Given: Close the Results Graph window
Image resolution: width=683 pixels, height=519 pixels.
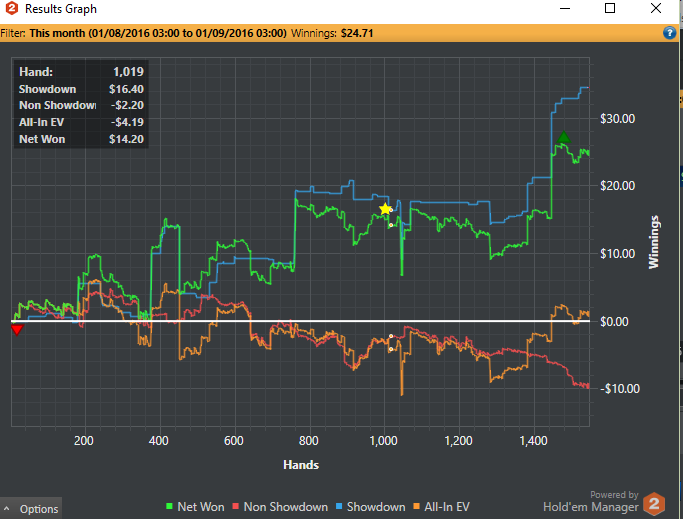Looking at the screenshot, I should [656, 8].
